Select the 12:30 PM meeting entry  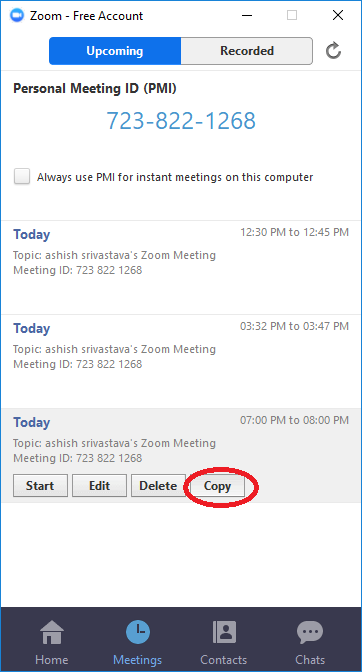click(181, 267)
